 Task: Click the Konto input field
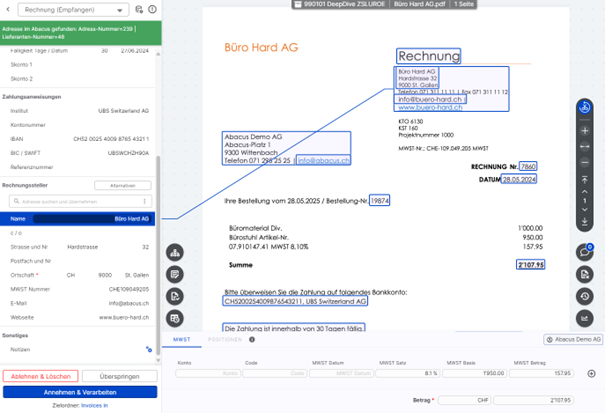click(x=208, y=374)
